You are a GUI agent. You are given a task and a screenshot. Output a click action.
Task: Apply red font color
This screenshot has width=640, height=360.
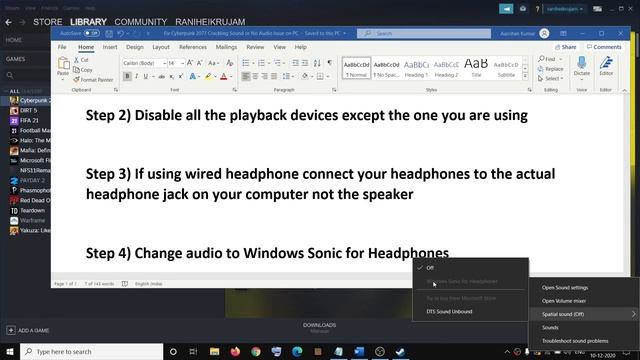pos(224,76)
